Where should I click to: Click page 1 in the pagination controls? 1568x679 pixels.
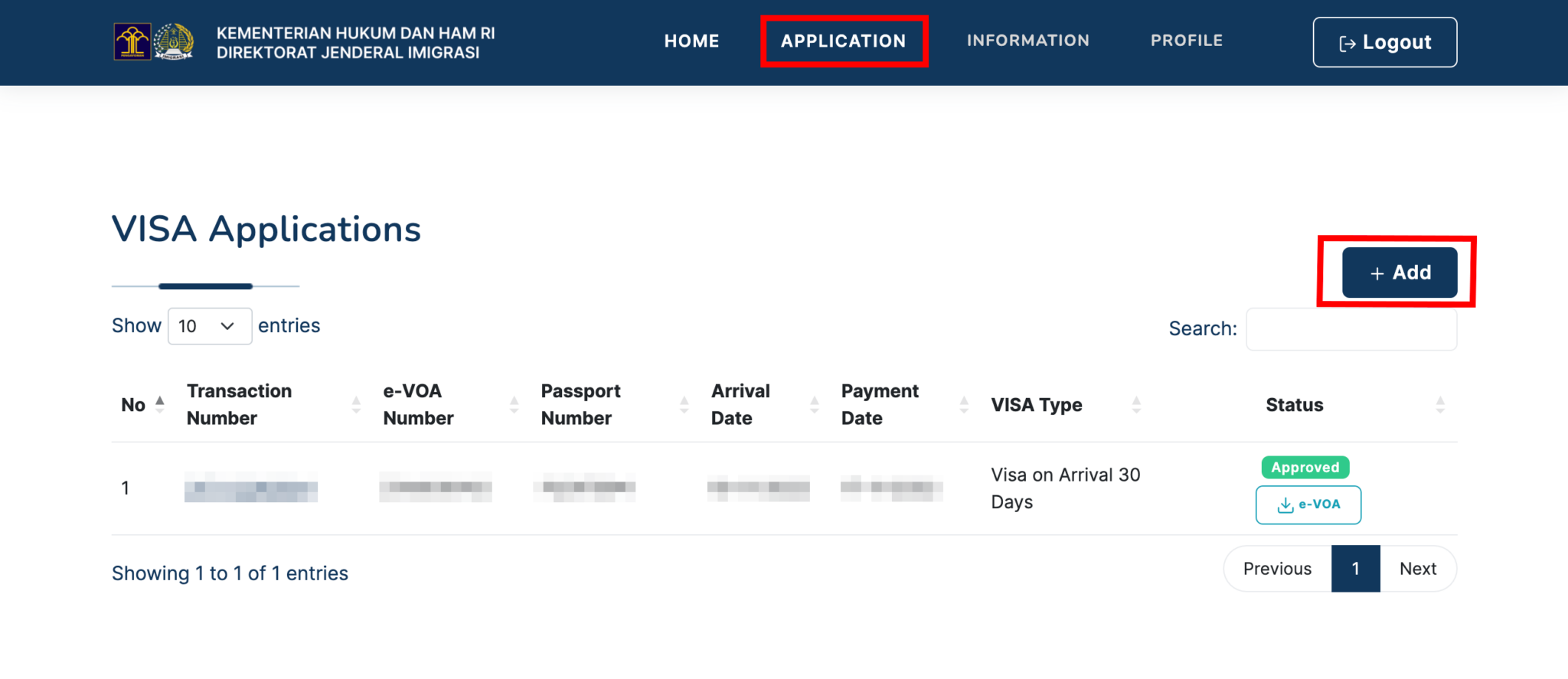(x=1355, y=569)
